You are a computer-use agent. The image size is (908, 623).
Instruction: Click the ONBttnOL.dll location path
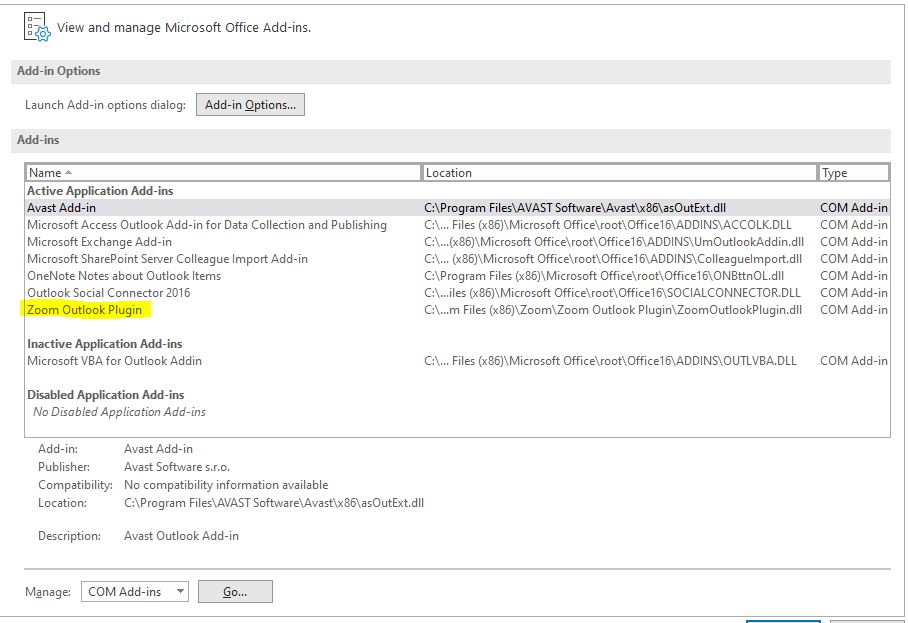[604, 276]
